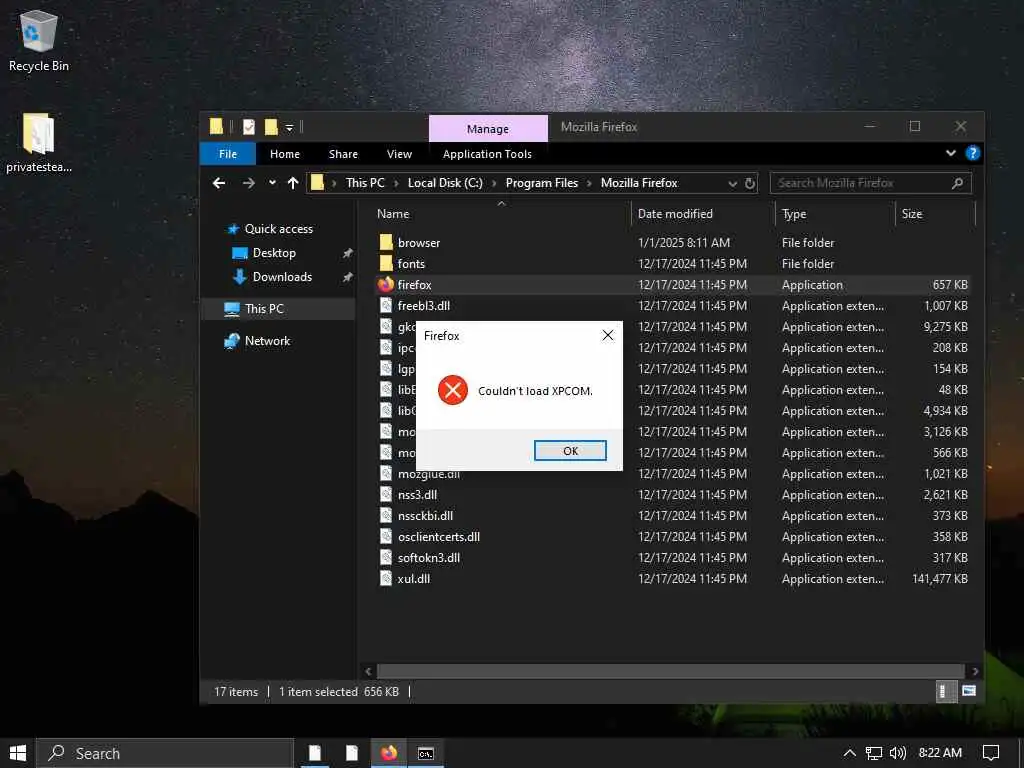Select the osclientcerts.dll file icon

pos(386,536)
